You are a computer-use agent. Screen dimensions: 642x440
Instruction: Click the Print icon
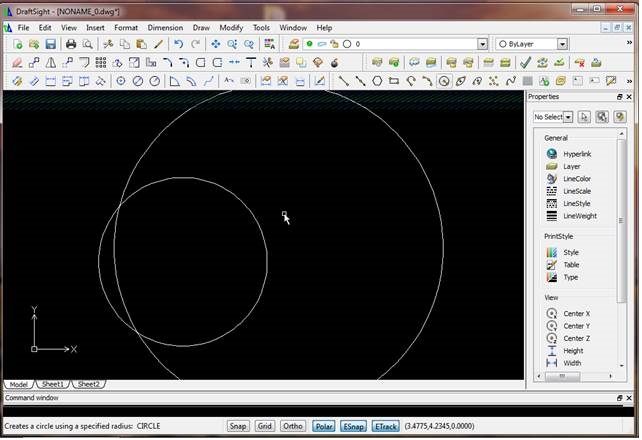click(x=71, y=44)
